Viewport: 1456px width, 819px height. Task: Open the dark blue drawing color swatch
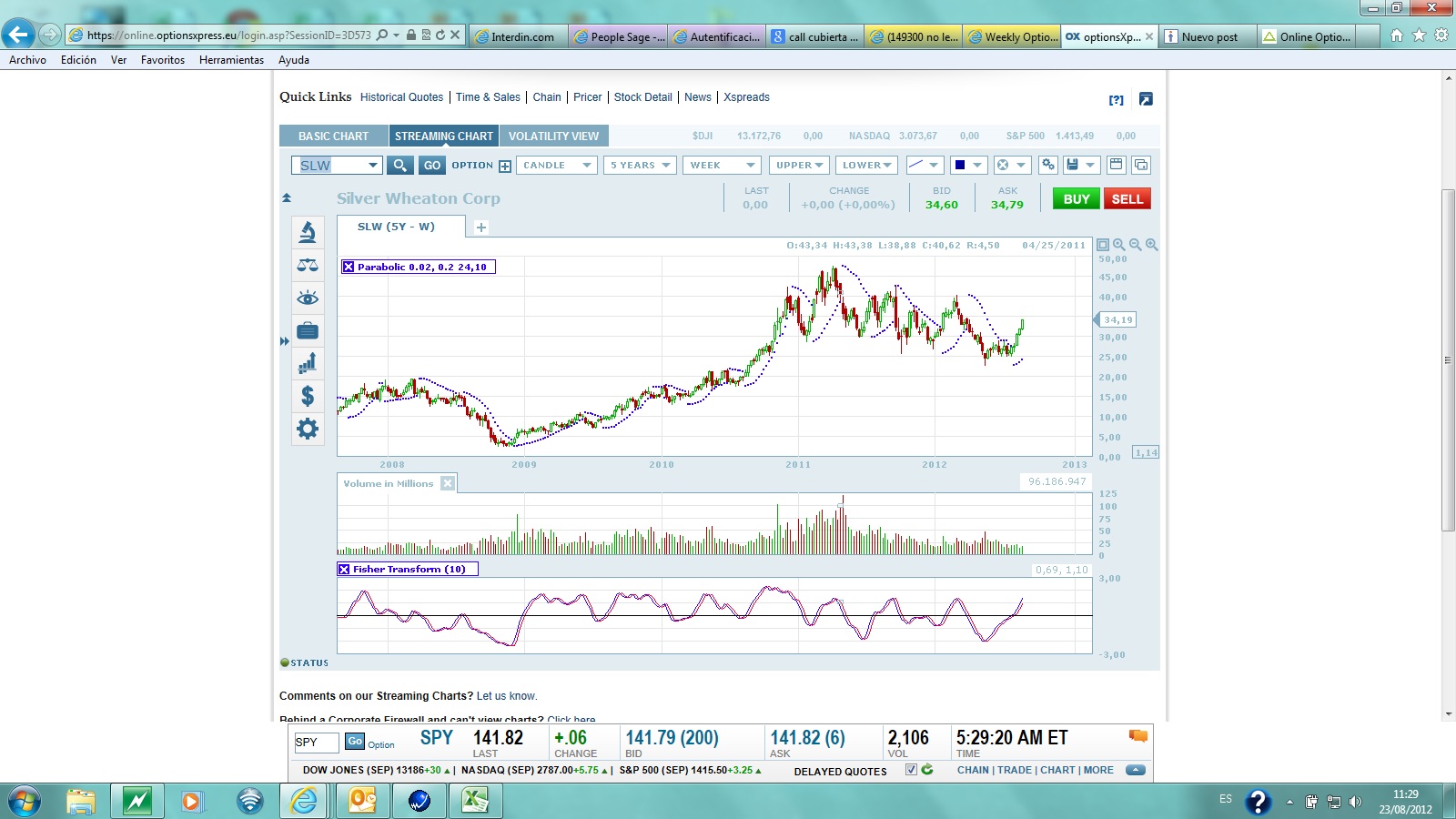click(967, 165)
